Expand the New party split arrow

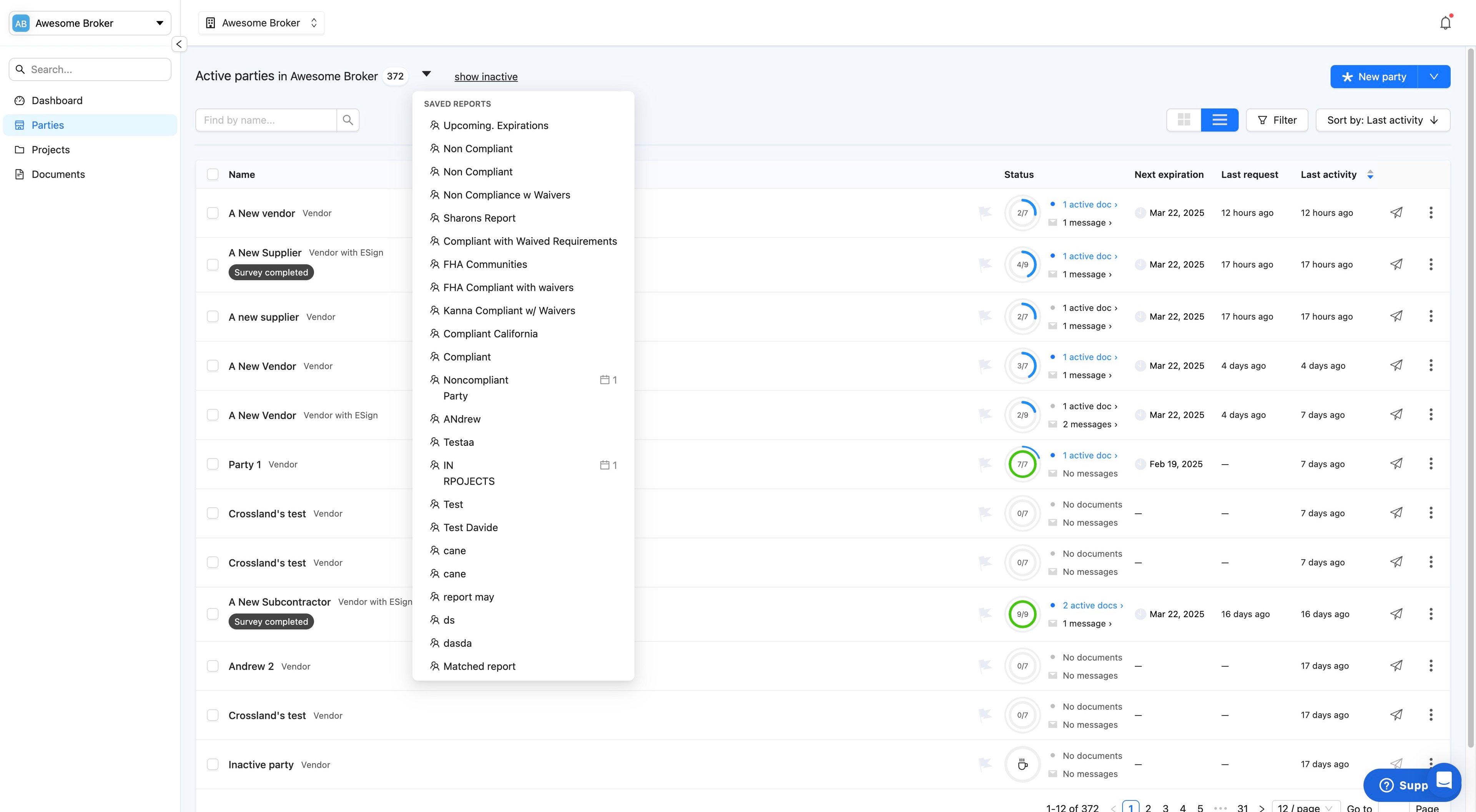pyautogui.click(x=1434, y=77)
